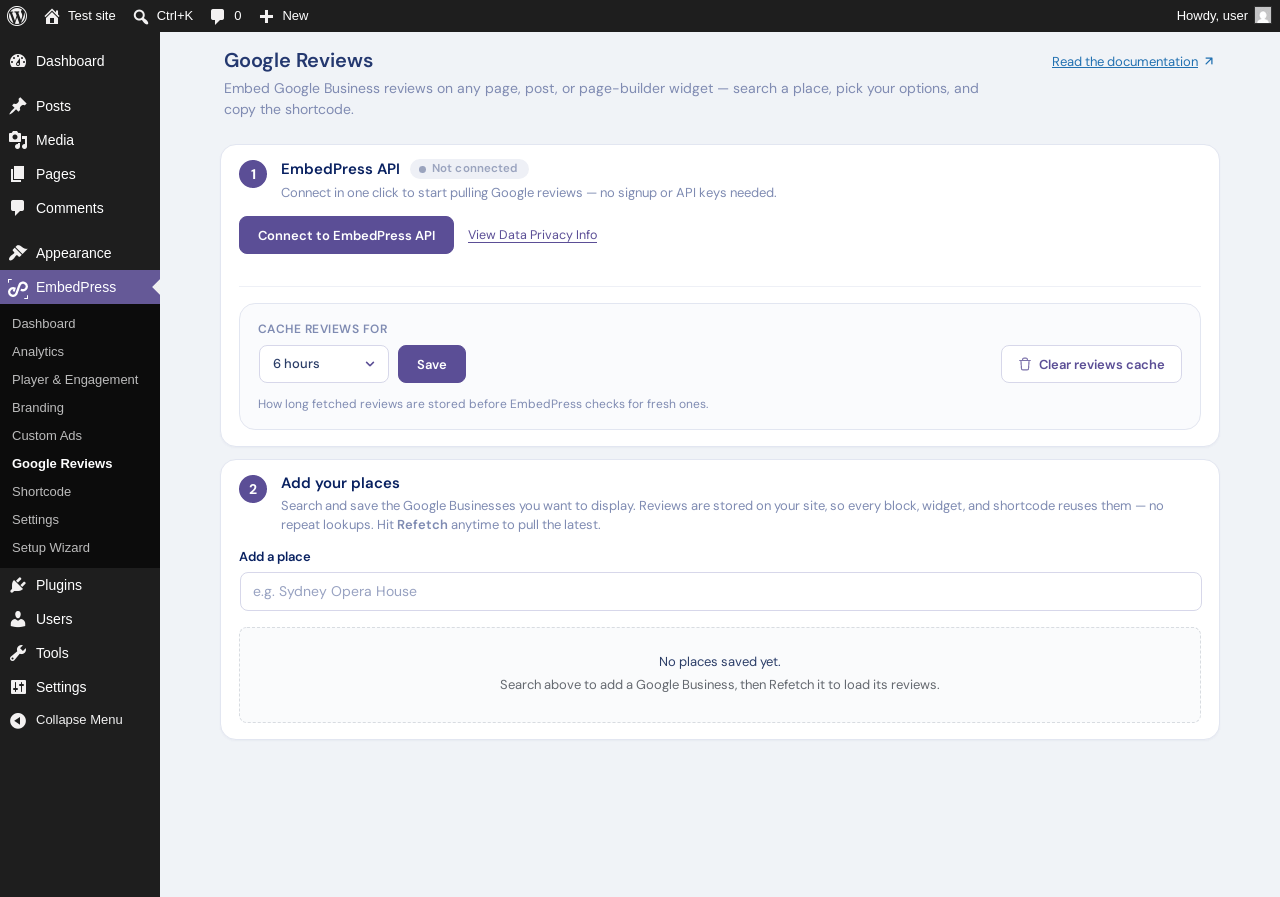Screen dimensions: 1280x897
Task: Click the Users person icon
Action: (x=18, y=619)
